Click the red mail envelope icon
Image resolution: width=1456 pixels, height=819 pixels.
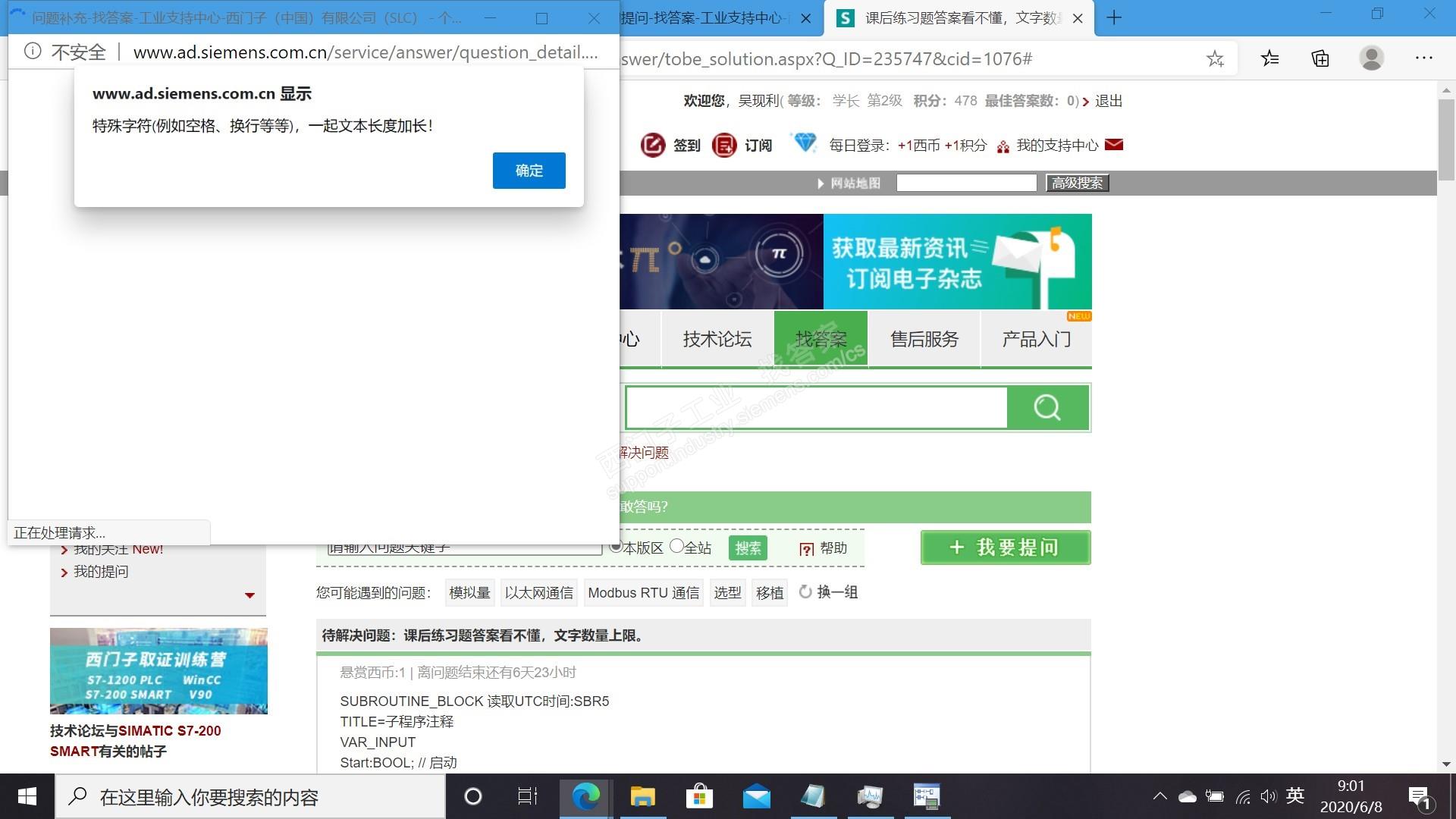1113,145
